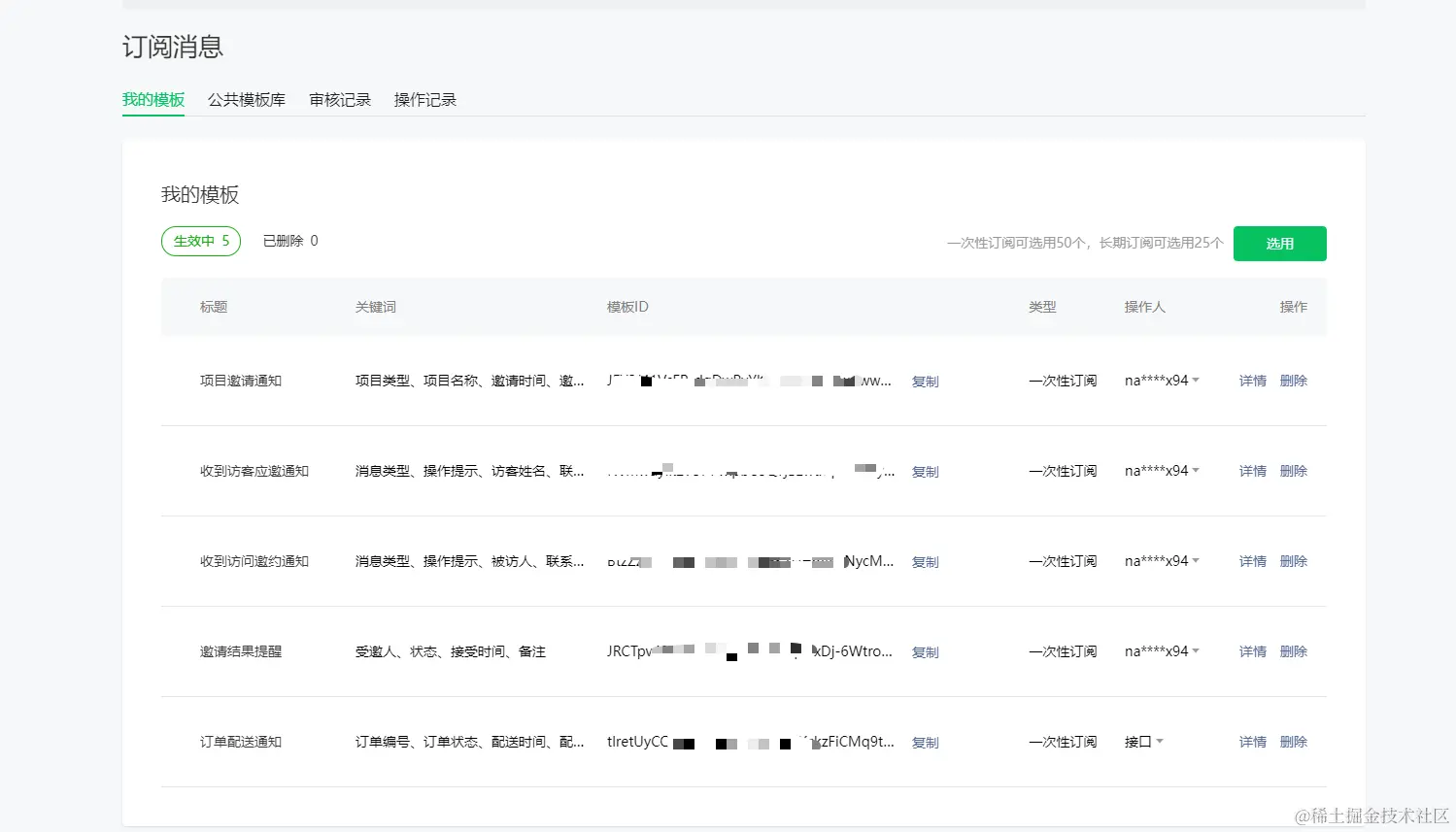Copy template ID of 项目邀请通知
This screenshot has height=832, width=1456.
pos(926,382)
